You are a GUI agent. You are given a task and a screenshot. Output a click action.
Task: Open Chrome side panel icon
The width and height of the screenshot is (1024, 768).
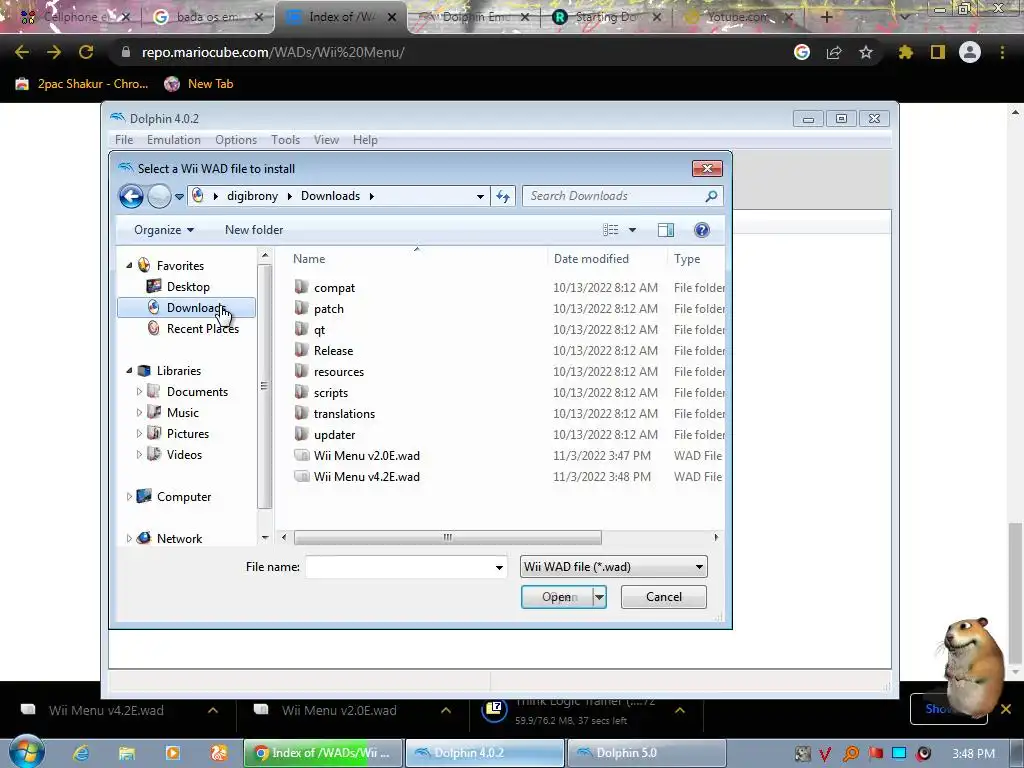pyautogui.click(x=938, y=52)
